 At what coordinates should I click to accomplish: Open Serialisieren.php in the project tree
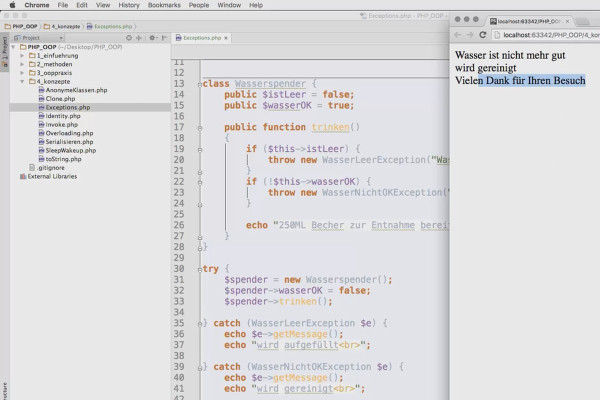[x=66, y=142]
